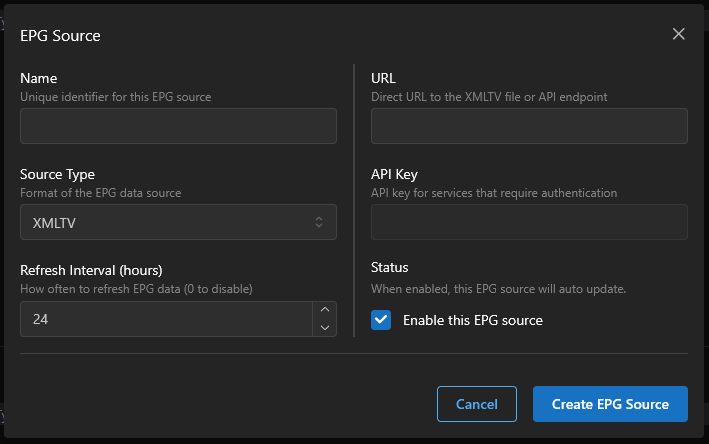Image resolution: width=709 pixels, height=444 pixels.
Task: Click the "Status" section heading
Action: coord(390,268)
